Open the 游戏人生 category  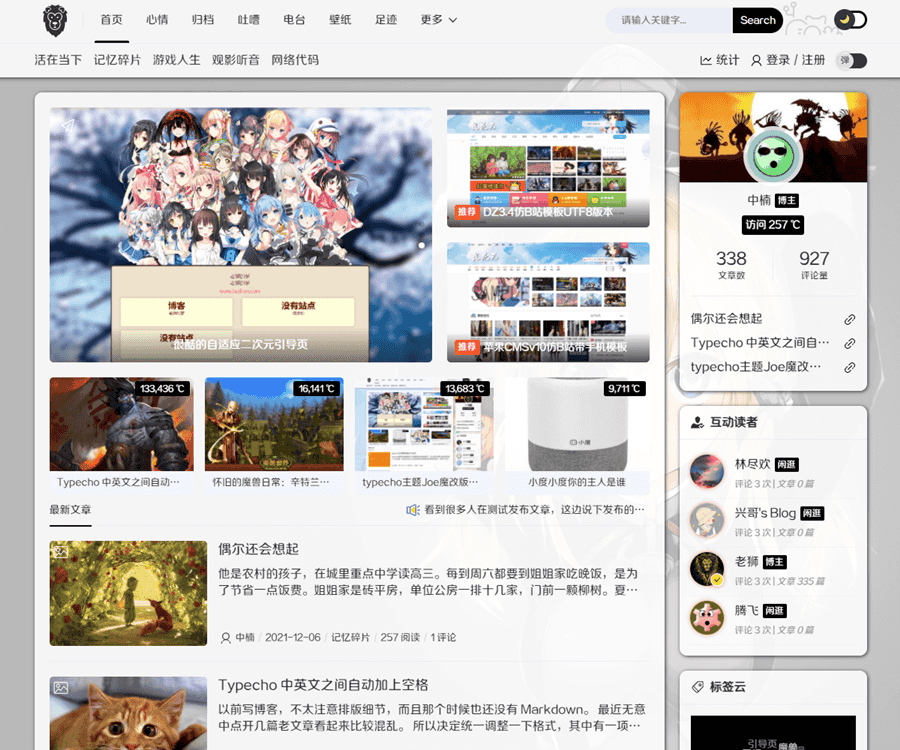point(177,60)
